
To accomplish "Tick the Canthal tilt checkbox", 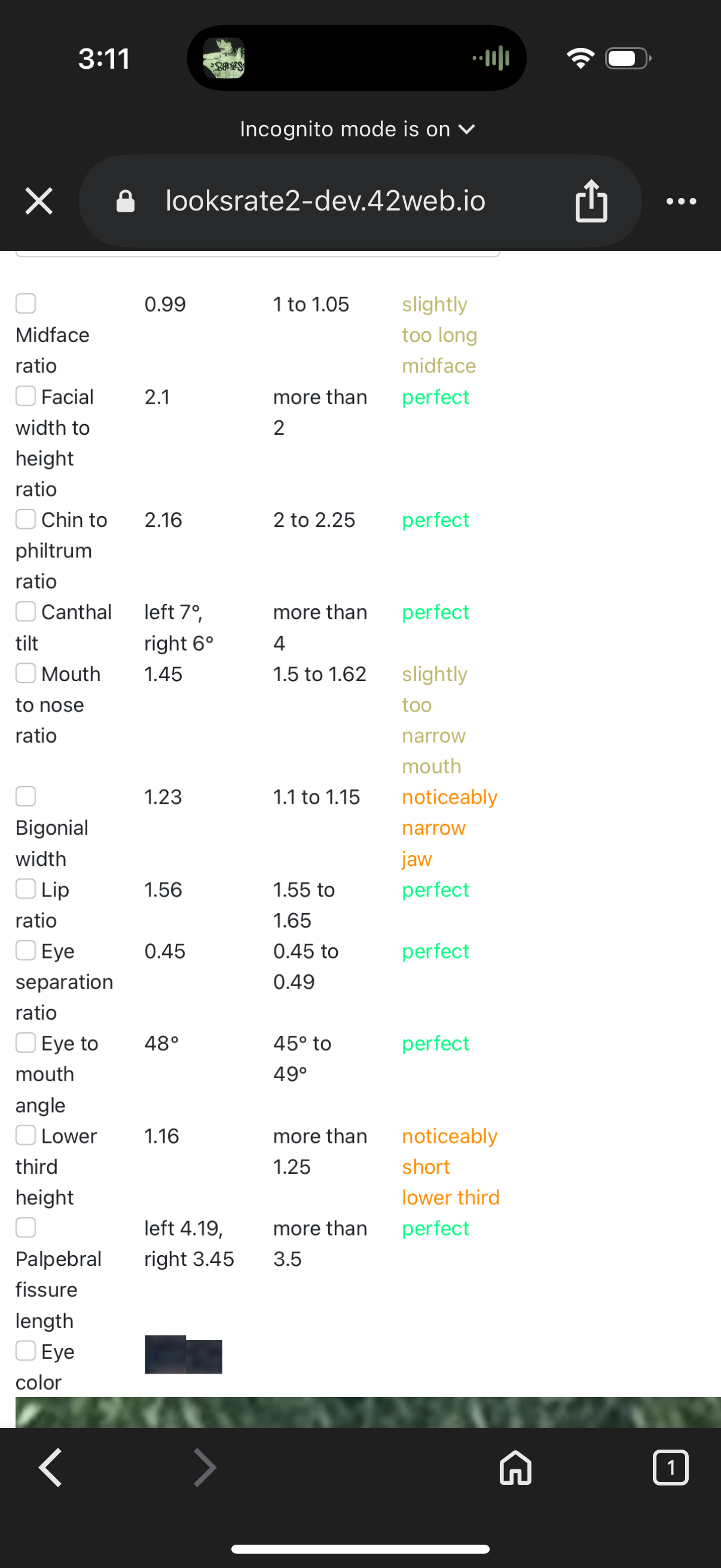I will point(26,611).
